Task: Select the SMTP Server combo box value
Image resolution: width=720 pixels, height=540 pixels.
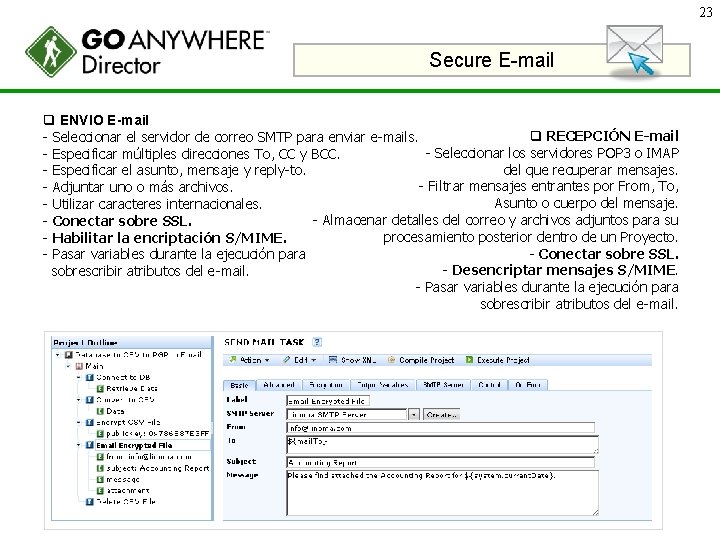Action: tap(347, 415)
